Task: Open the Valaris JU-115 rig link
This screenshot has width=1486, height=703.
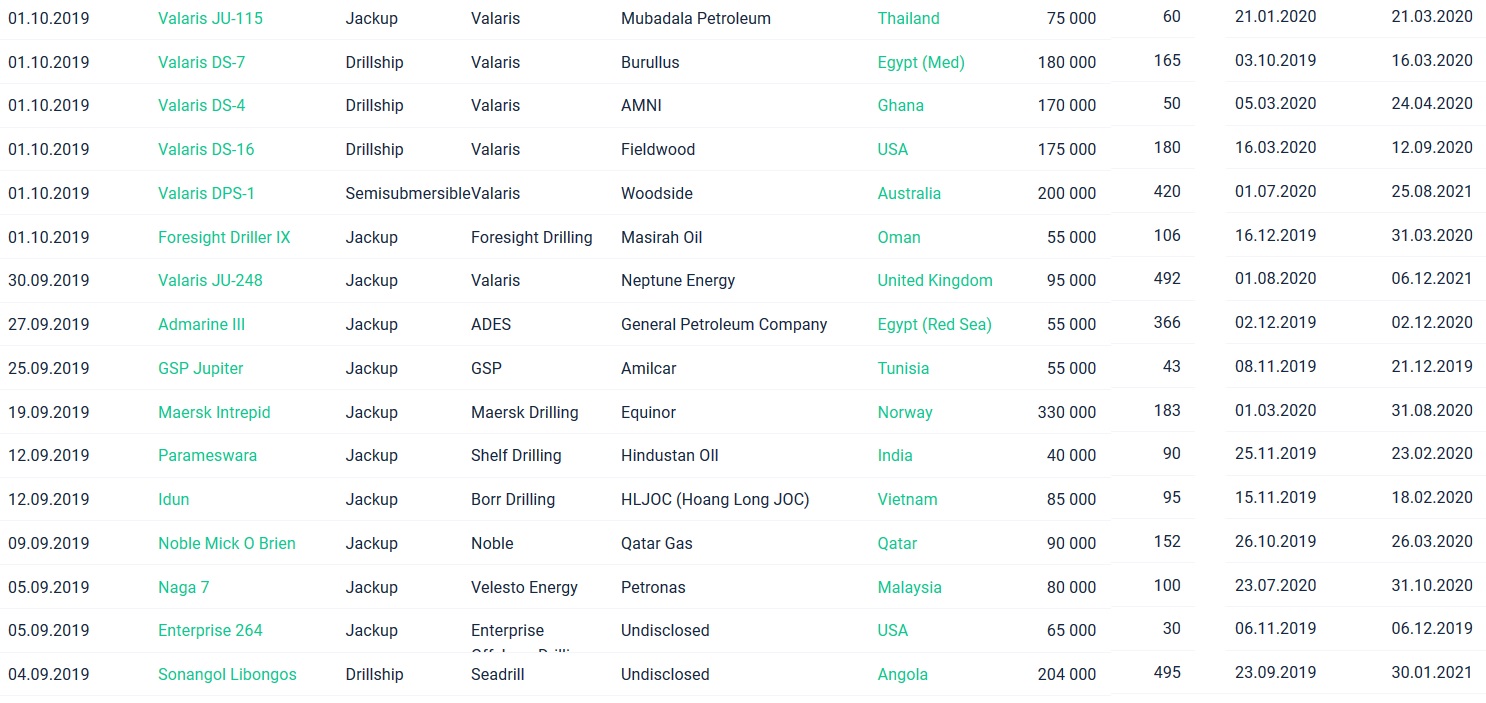Action: click(x=210, y=18)
